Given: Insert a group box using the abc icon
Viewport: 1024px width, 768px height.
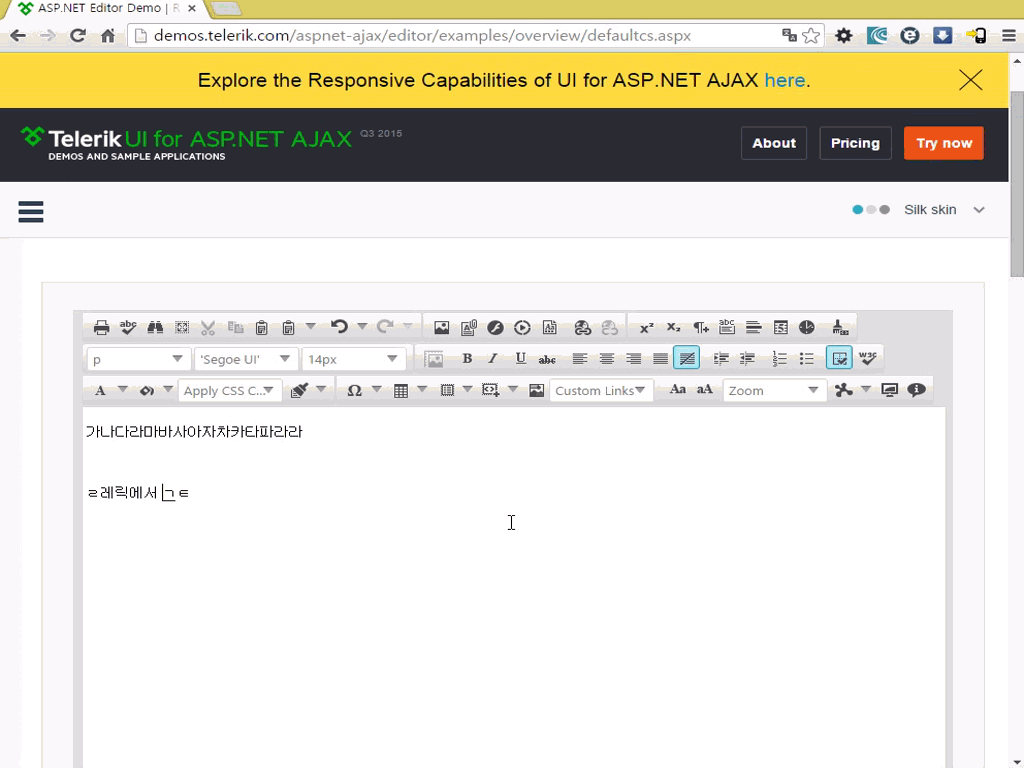Looking at the screenshot, I should pos(727,327).
